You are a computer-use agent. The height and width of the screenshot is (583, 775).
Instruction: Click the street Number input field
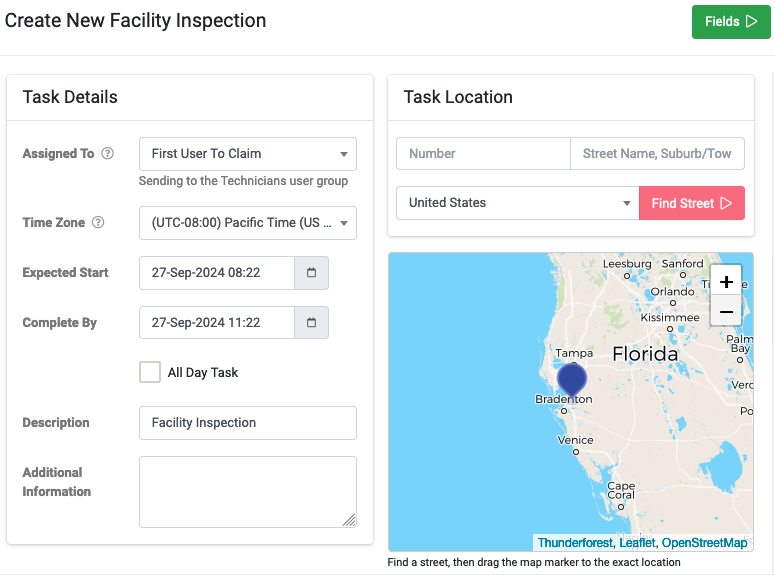point(483,154)
